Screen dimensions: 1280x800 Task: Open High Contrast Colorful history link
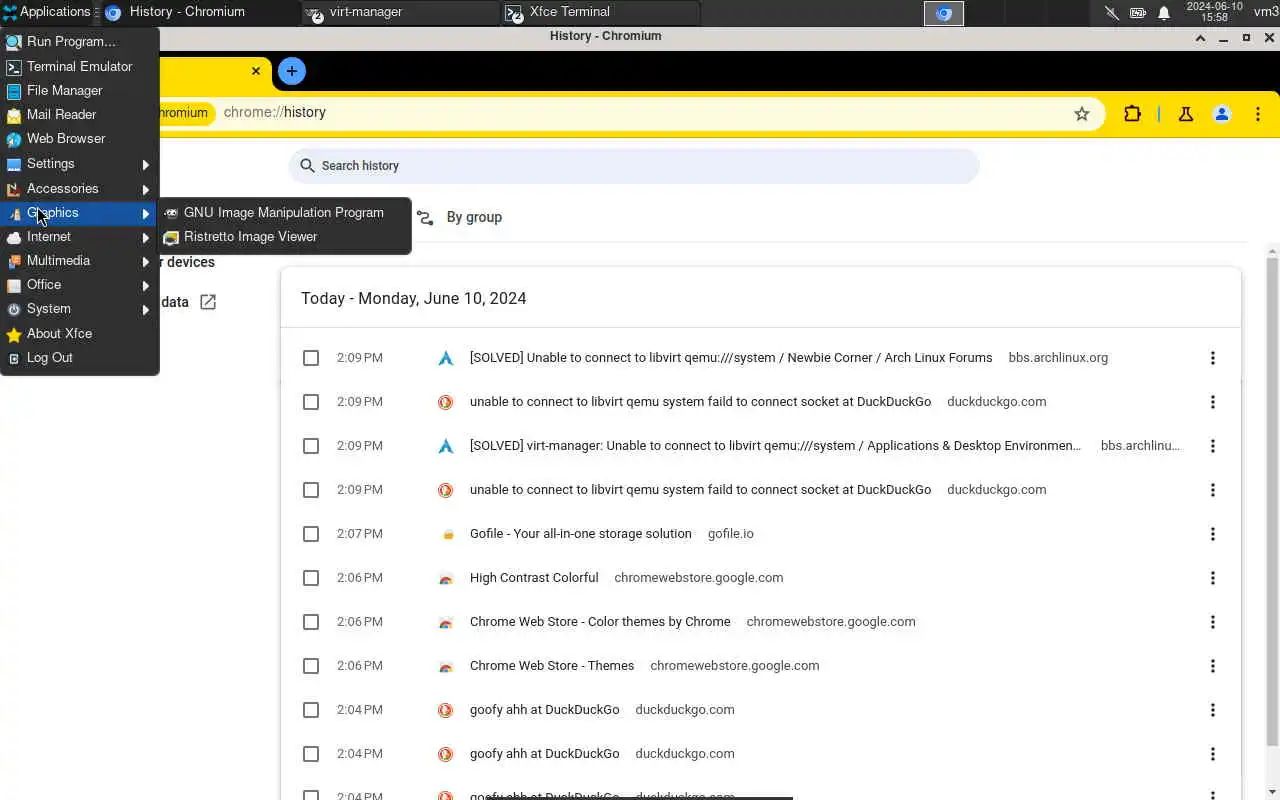pos(534,578)
